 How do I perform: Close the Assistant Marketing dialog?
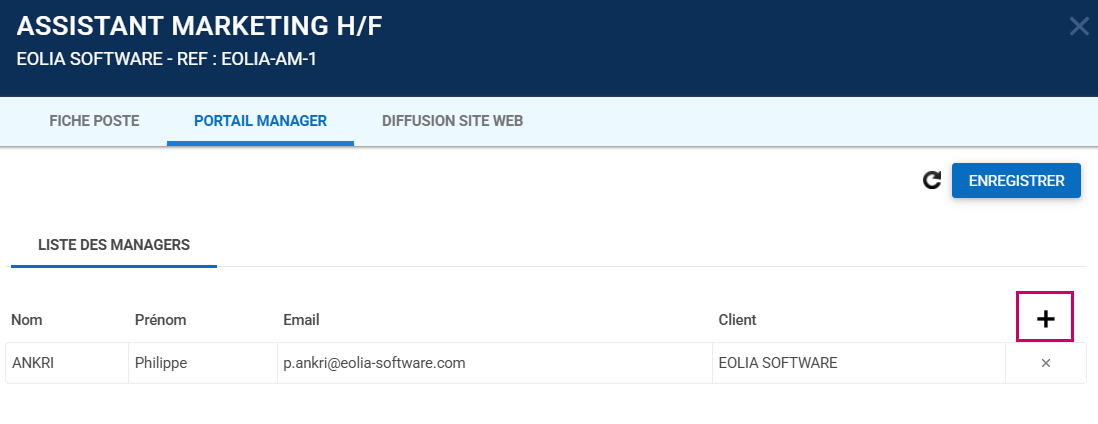[x=1079, y=26]
